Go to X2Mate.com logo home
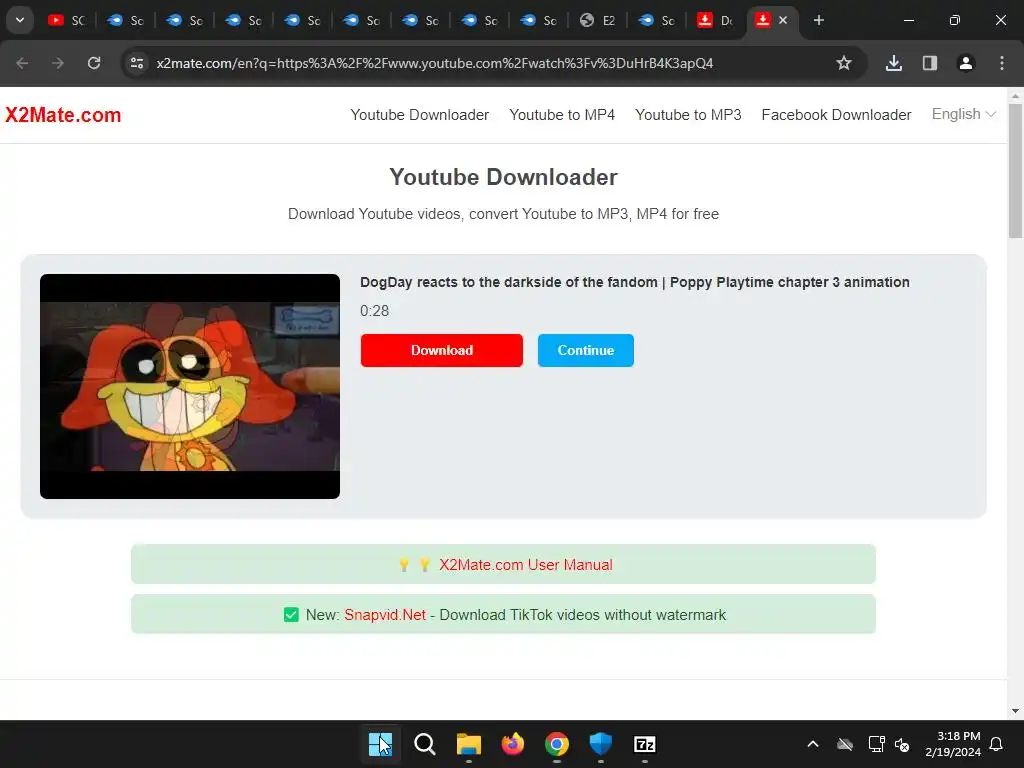Viewport: 1024px width, 768px height. (63, 115)
